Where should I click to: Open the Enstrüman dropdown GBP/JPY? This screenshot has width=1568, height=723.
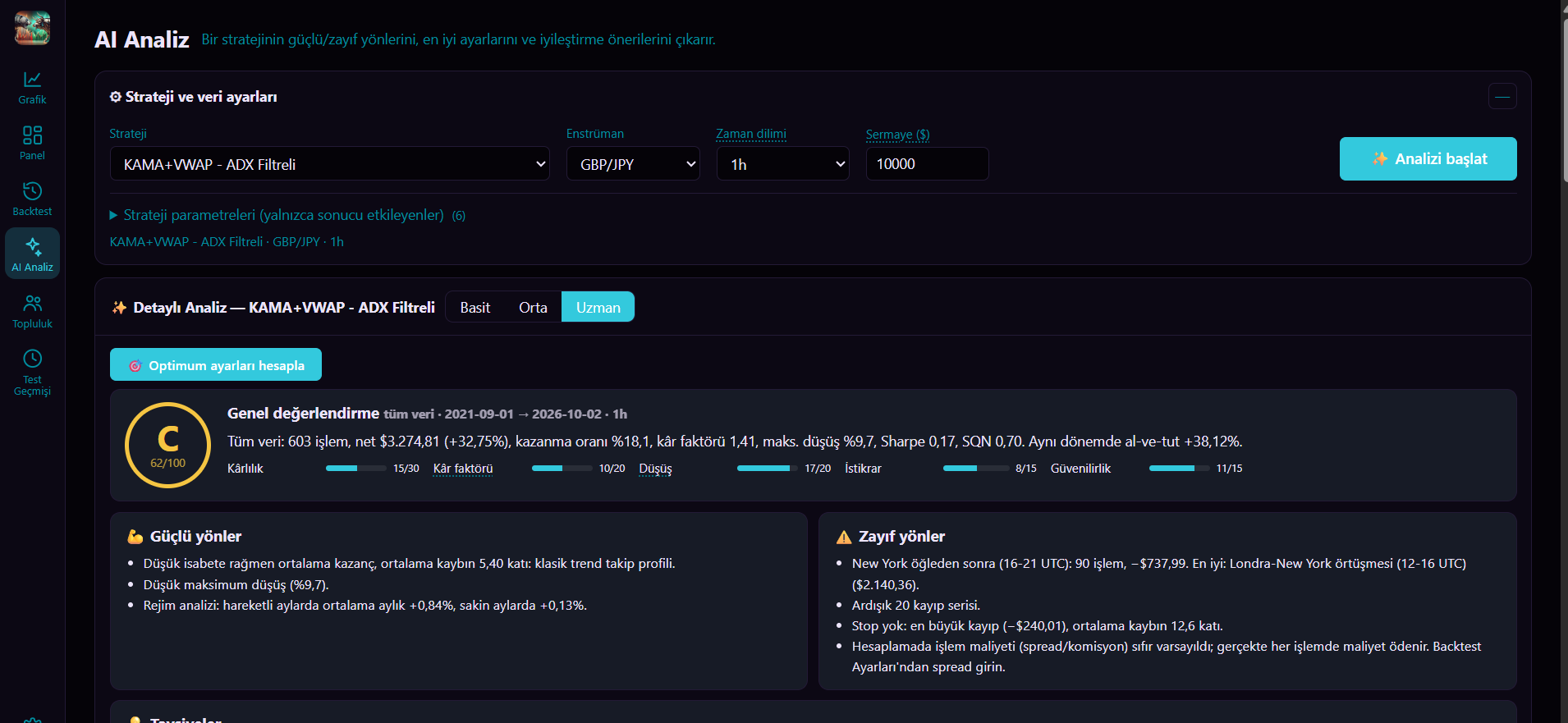(633, 164)
